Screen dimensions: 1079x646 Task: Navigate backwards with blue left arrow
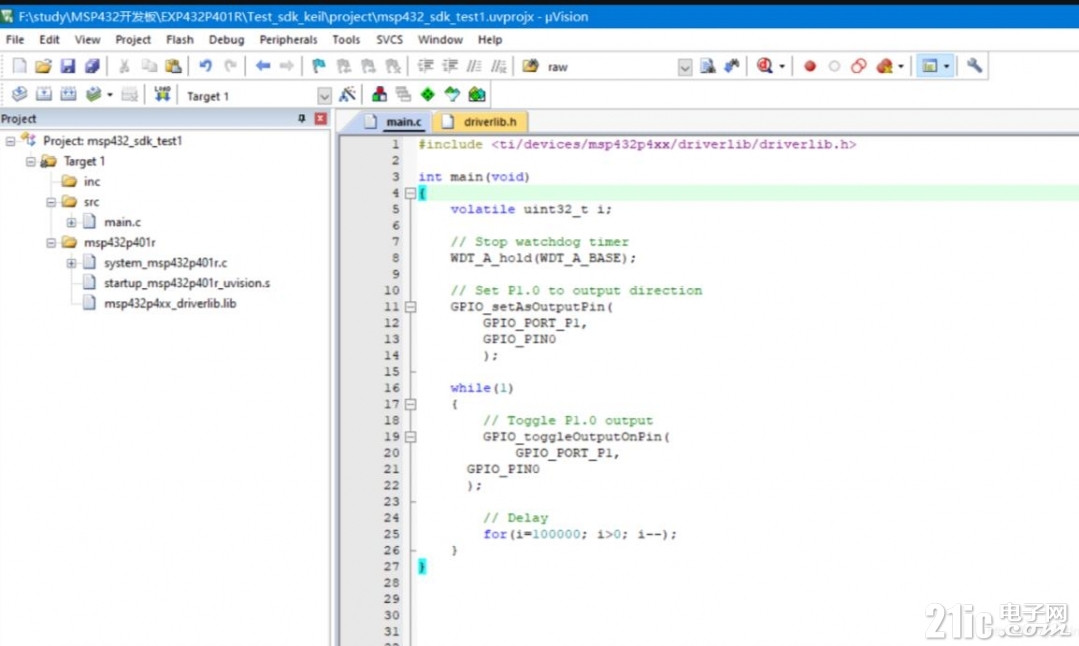pyautogui.click(x=263, y=66)
